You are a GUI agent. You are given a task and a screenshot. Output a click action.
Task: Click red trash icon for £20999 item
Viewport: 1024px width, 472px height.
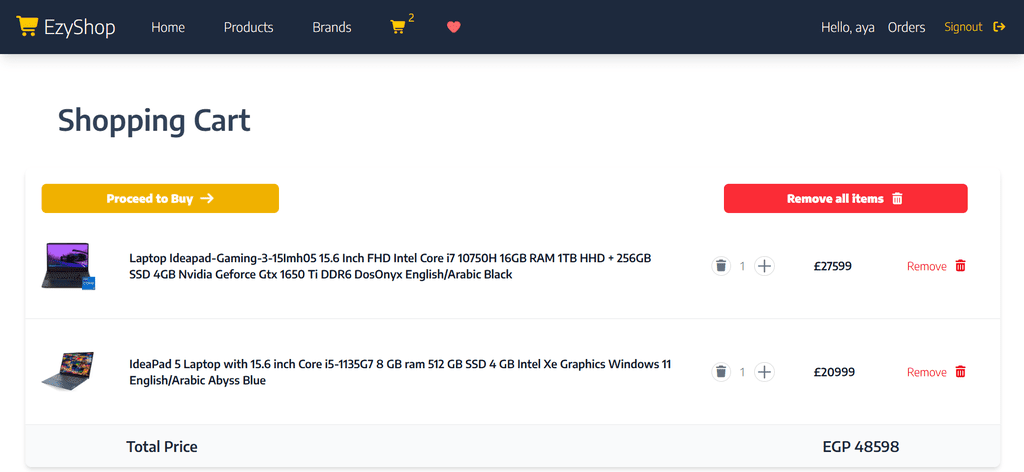tap(960, 371)
